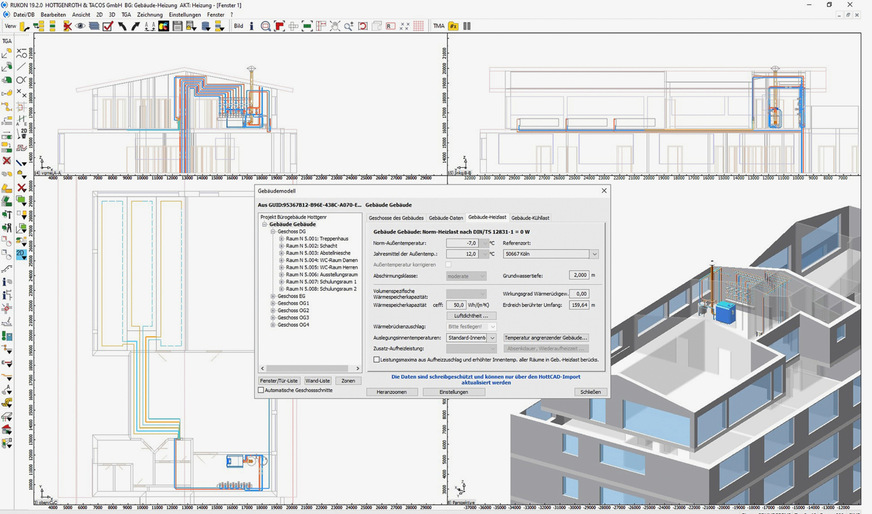Click the red grid icon in toolbar
The height and width of the screenshot is (514, 872).
[418, 26]
